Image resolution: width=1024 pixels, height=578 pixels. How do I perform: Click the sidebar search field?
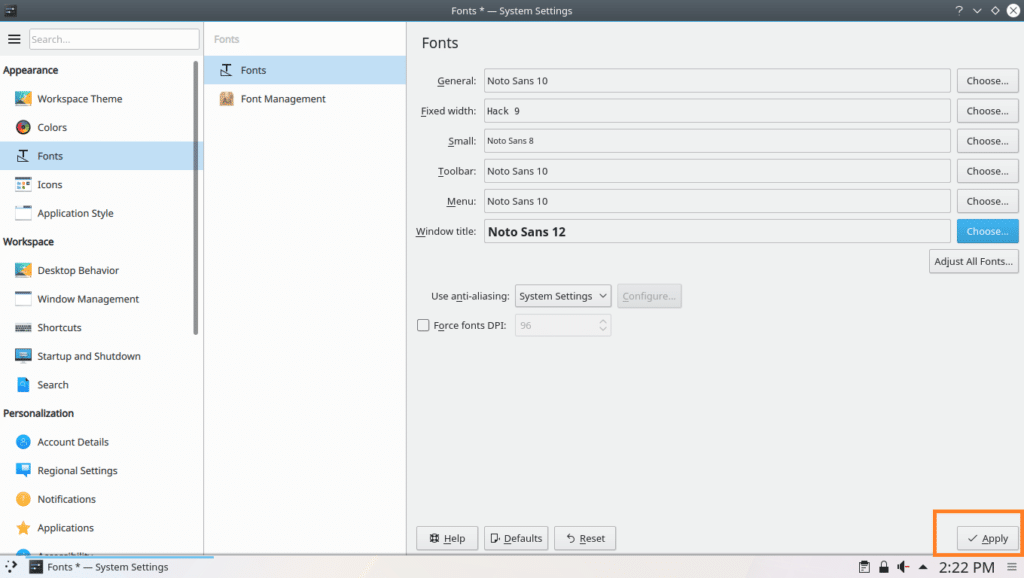click(113, 38)
